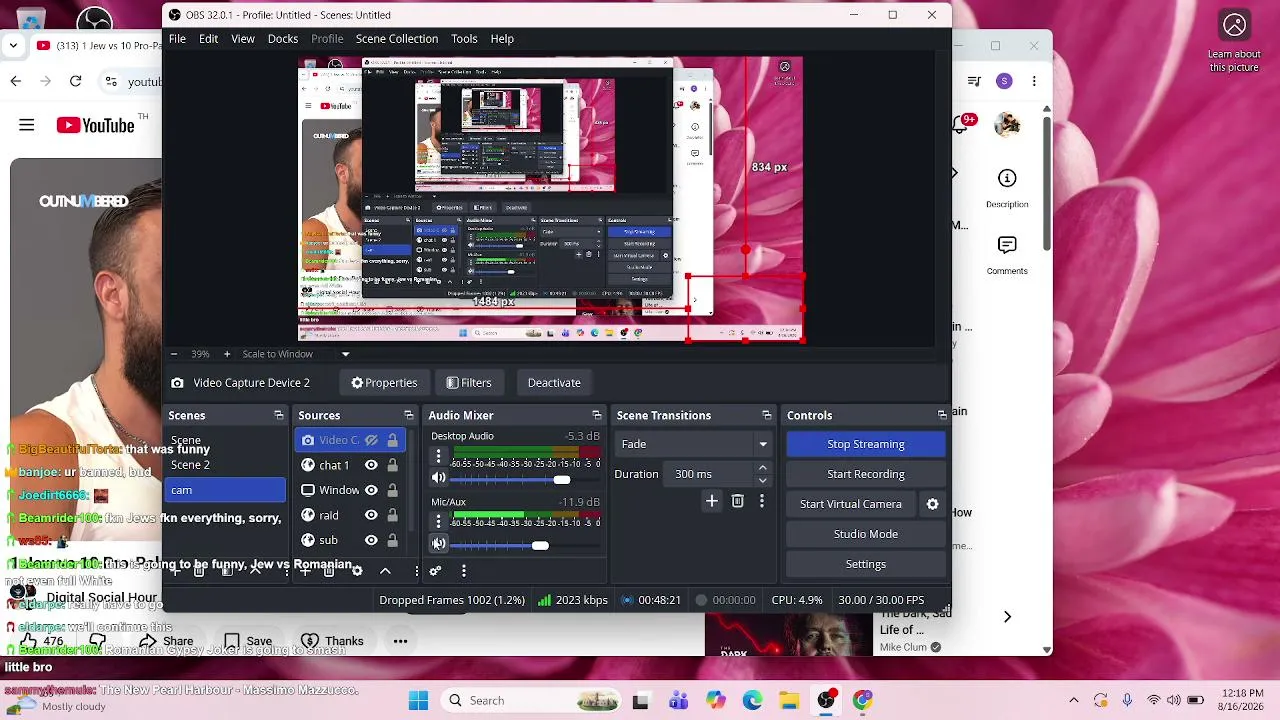Hide the sub source
Image resolution: width=1280 pixels, height=720 pixels.
click(371, 540)
